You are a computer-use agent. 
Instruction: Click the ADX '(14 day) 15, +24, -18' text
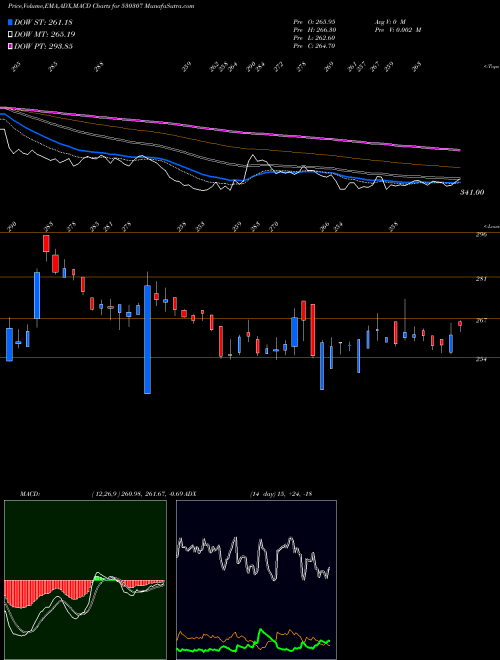(x=281, y=494)
